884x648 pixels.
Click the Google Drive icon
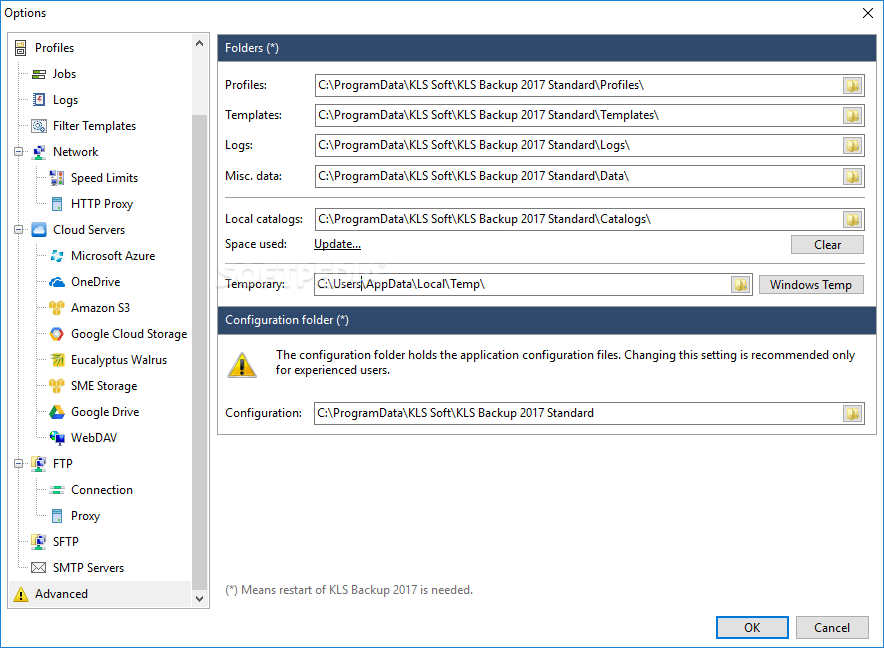pyautogui.click(x=57, y=412)
